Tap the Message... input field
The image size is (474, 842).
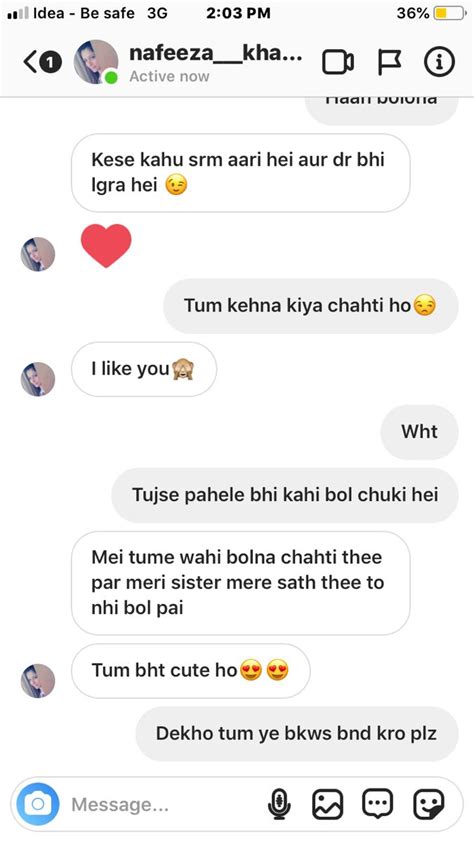[x=161, y=804]
